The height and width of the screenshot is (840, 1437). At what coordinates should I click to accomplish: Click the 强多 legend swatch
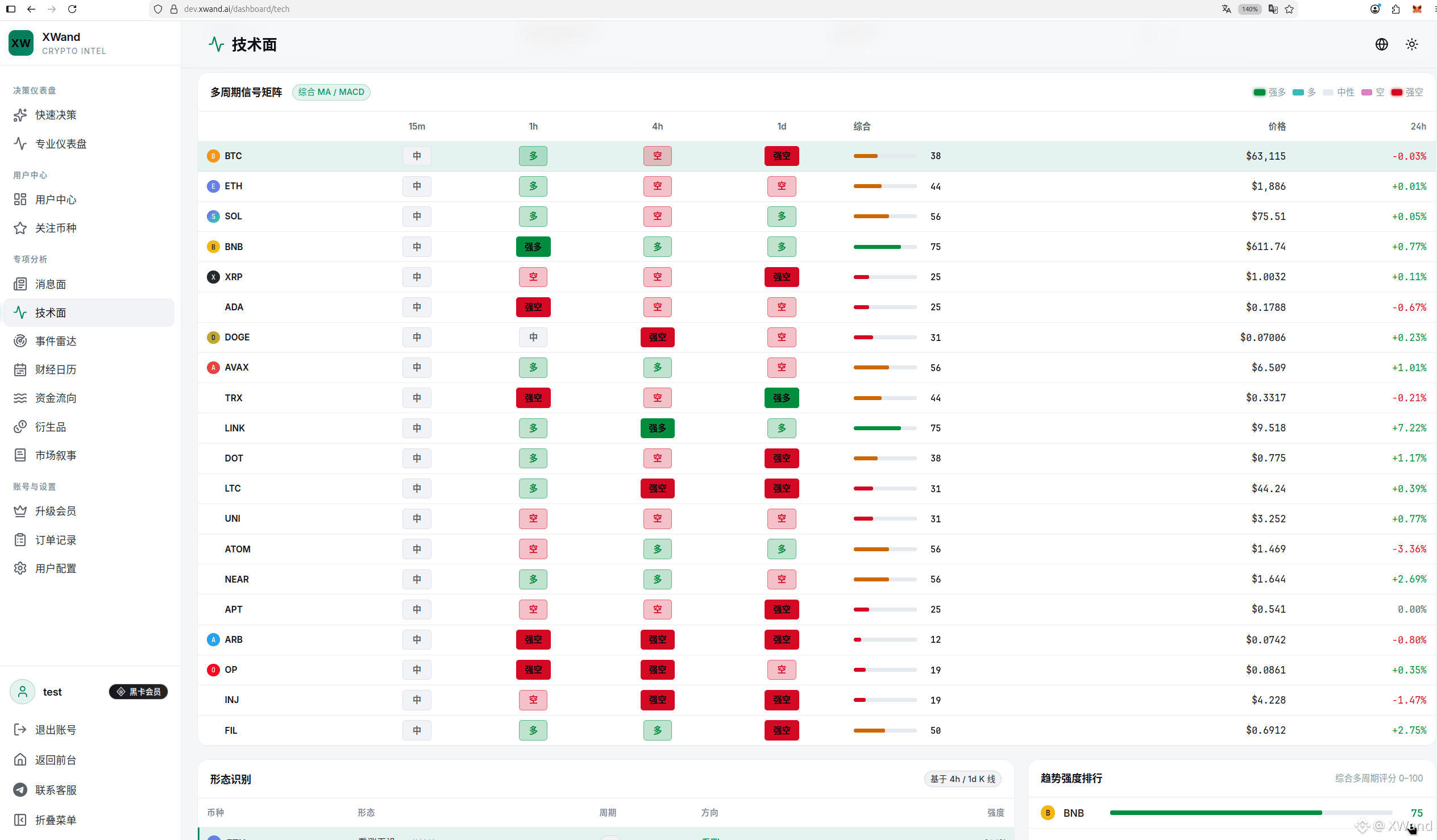(1259, 93)
